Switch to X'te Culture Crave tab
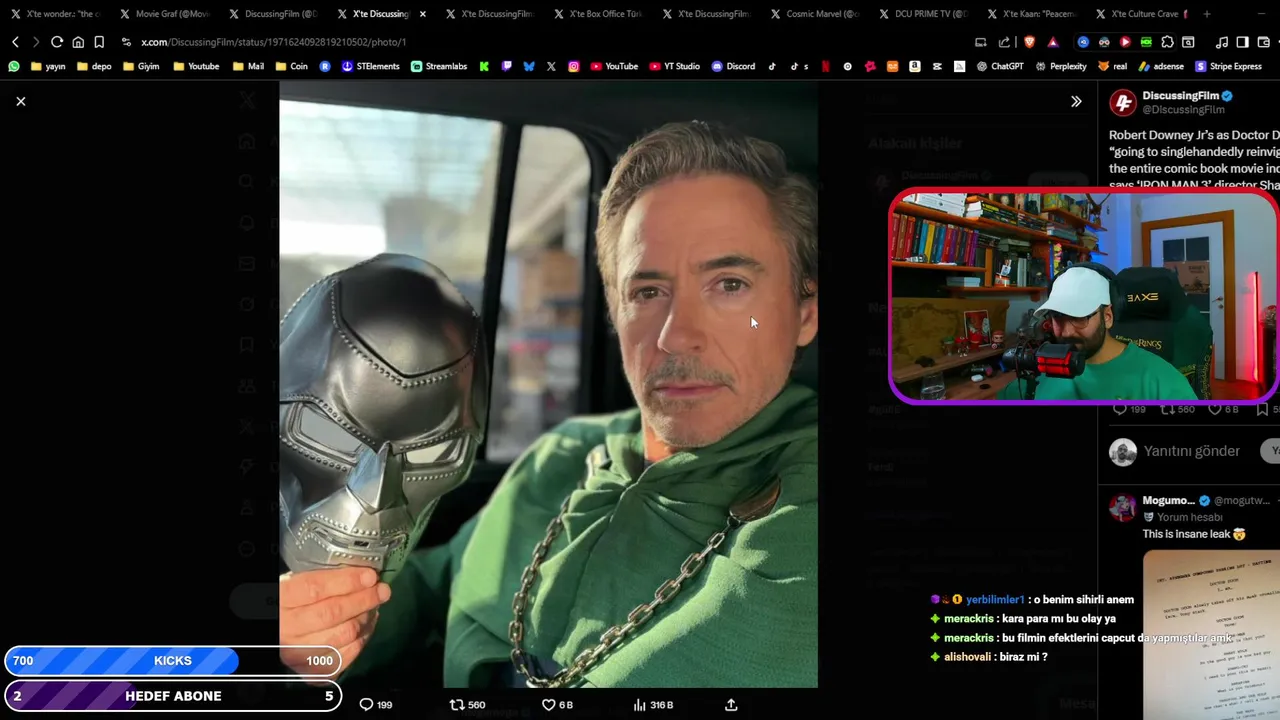Screen dimensions: 1280x720 (x=1142, y=14)
